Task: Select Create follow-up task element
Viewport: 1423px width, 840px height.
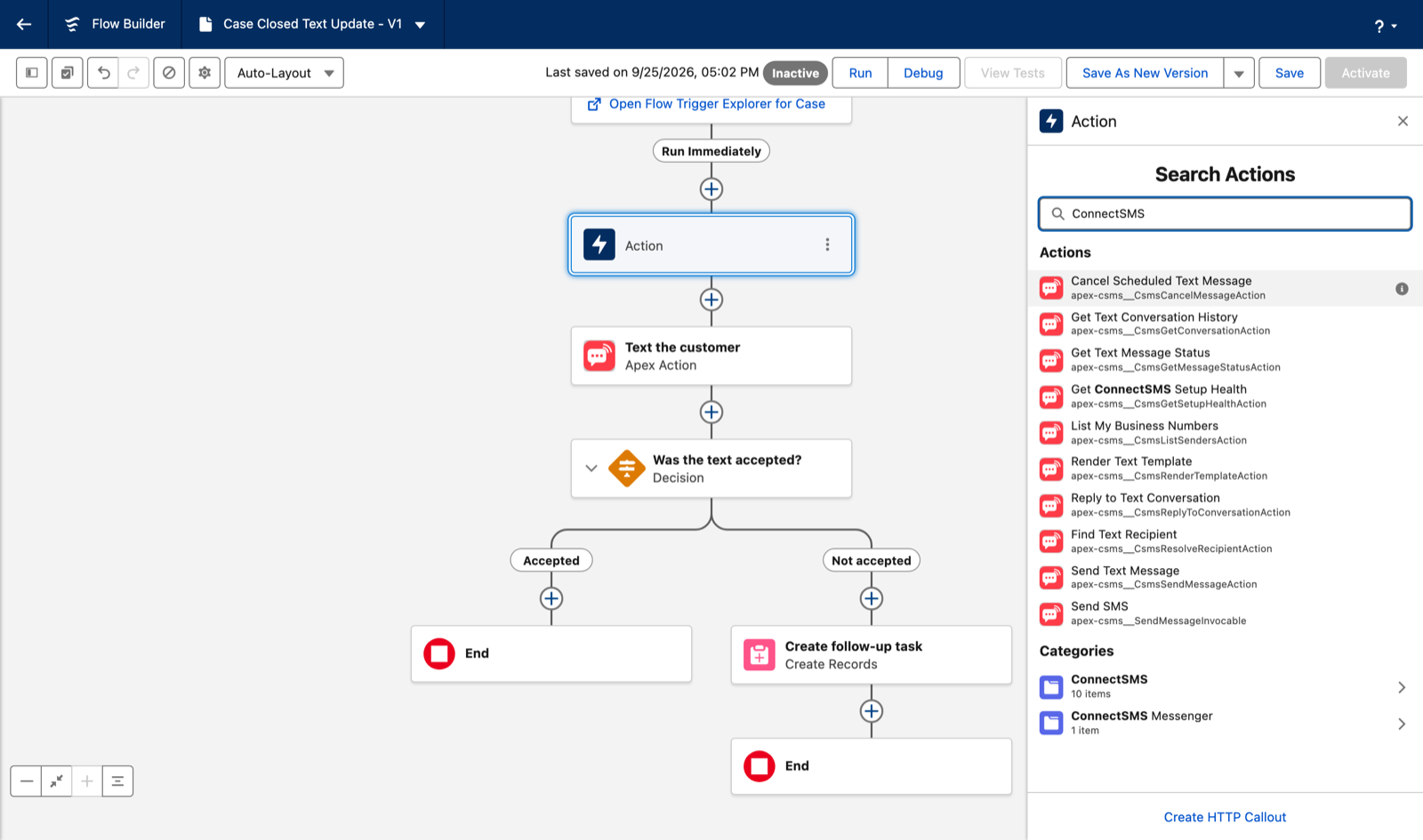Action: point(872,655)
